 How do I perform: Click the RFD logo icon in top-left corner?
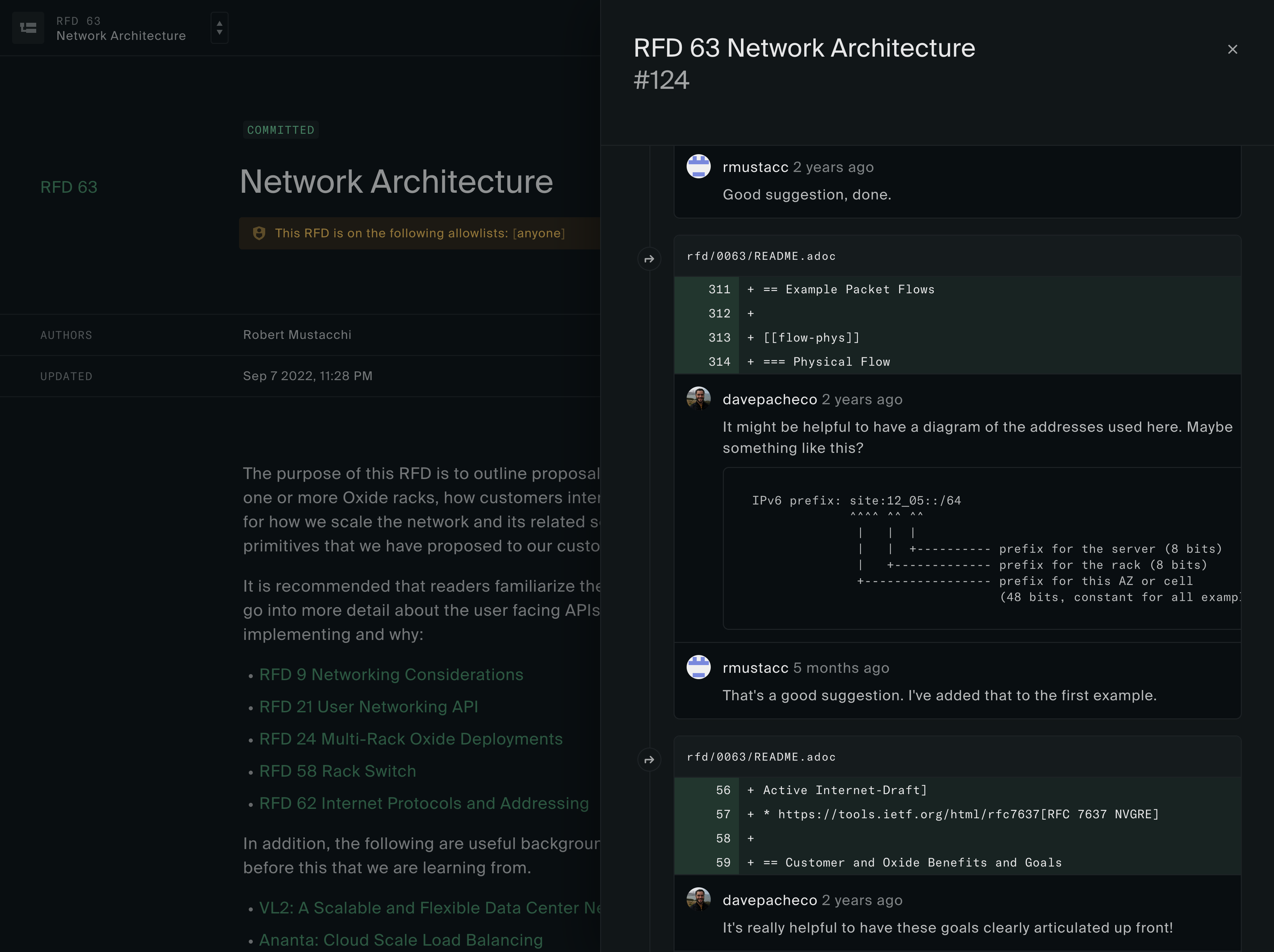tap(27, 27)
